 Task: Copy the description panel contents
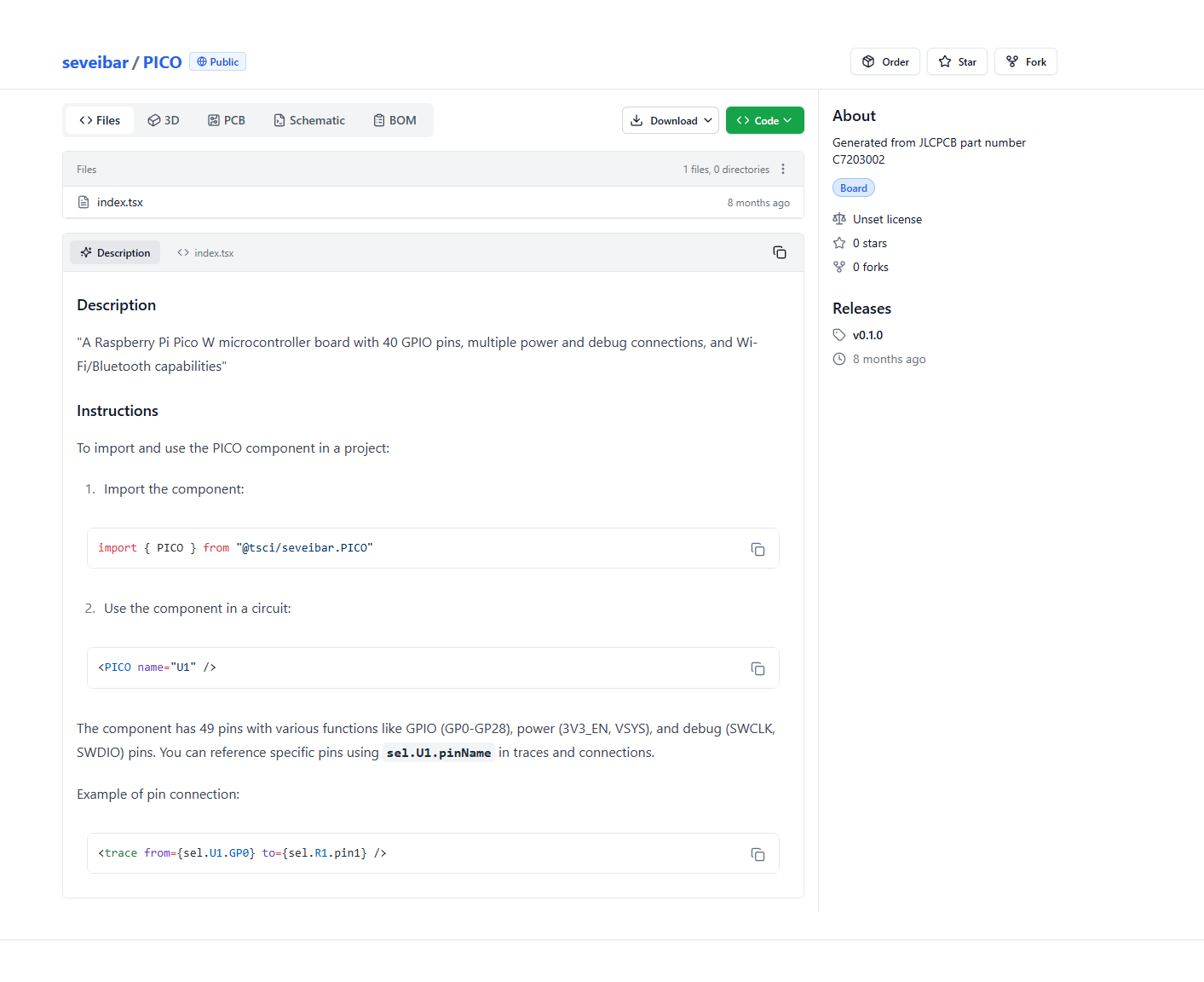coord(779,252)
